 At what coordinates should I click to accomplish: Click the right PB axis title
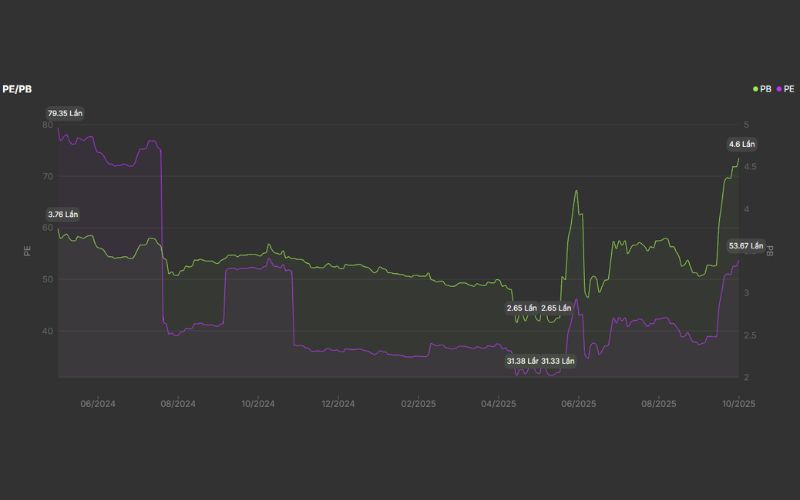(770, 250)
